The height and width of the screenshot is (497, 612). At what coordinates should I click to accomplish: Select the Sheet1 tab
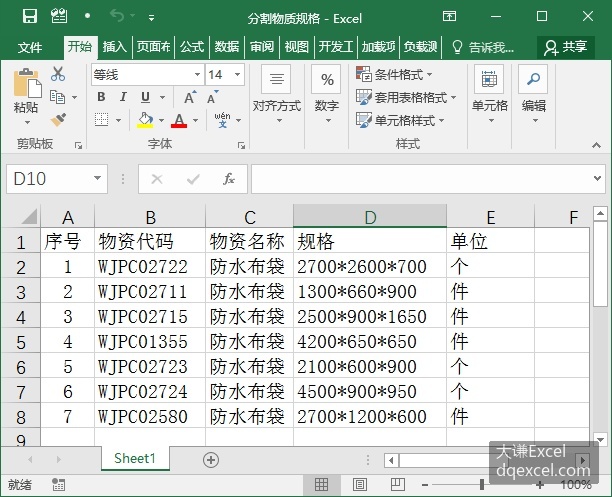click(x=135, y=458)
